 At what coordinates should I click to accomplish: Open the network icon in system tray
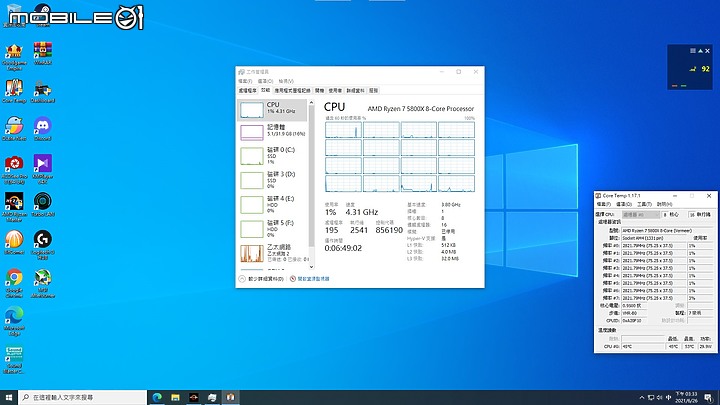(651, 398)
